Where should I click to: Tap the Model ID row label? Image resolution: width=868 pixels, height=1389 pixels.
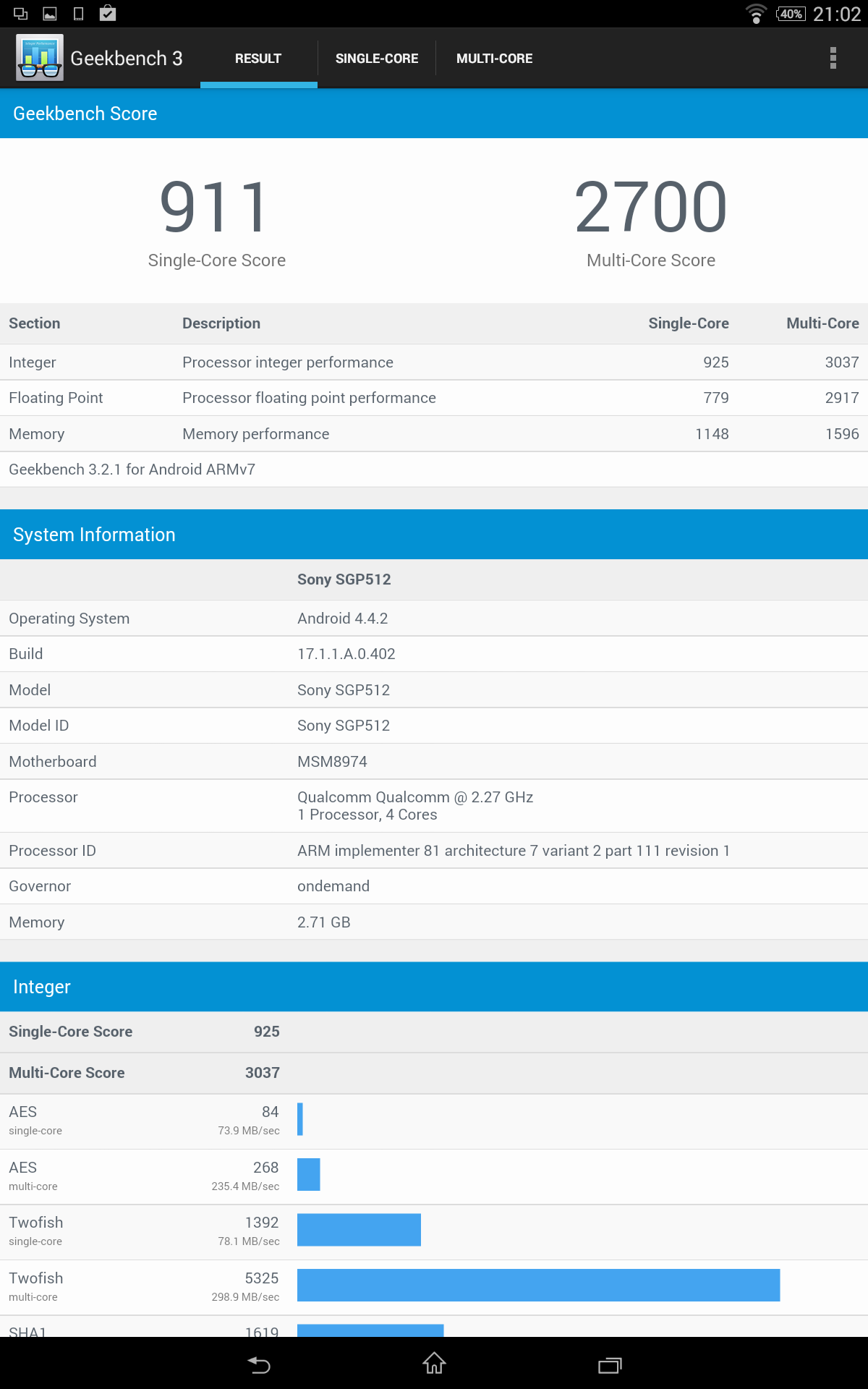pos(39,726)
